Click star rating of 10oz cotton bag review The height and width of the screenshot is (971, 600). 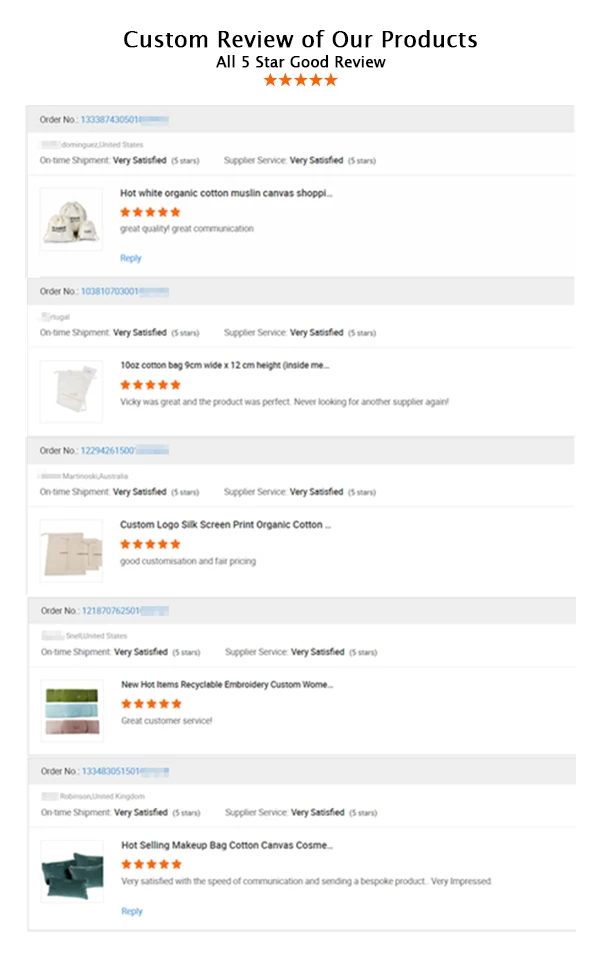(150, 385)
